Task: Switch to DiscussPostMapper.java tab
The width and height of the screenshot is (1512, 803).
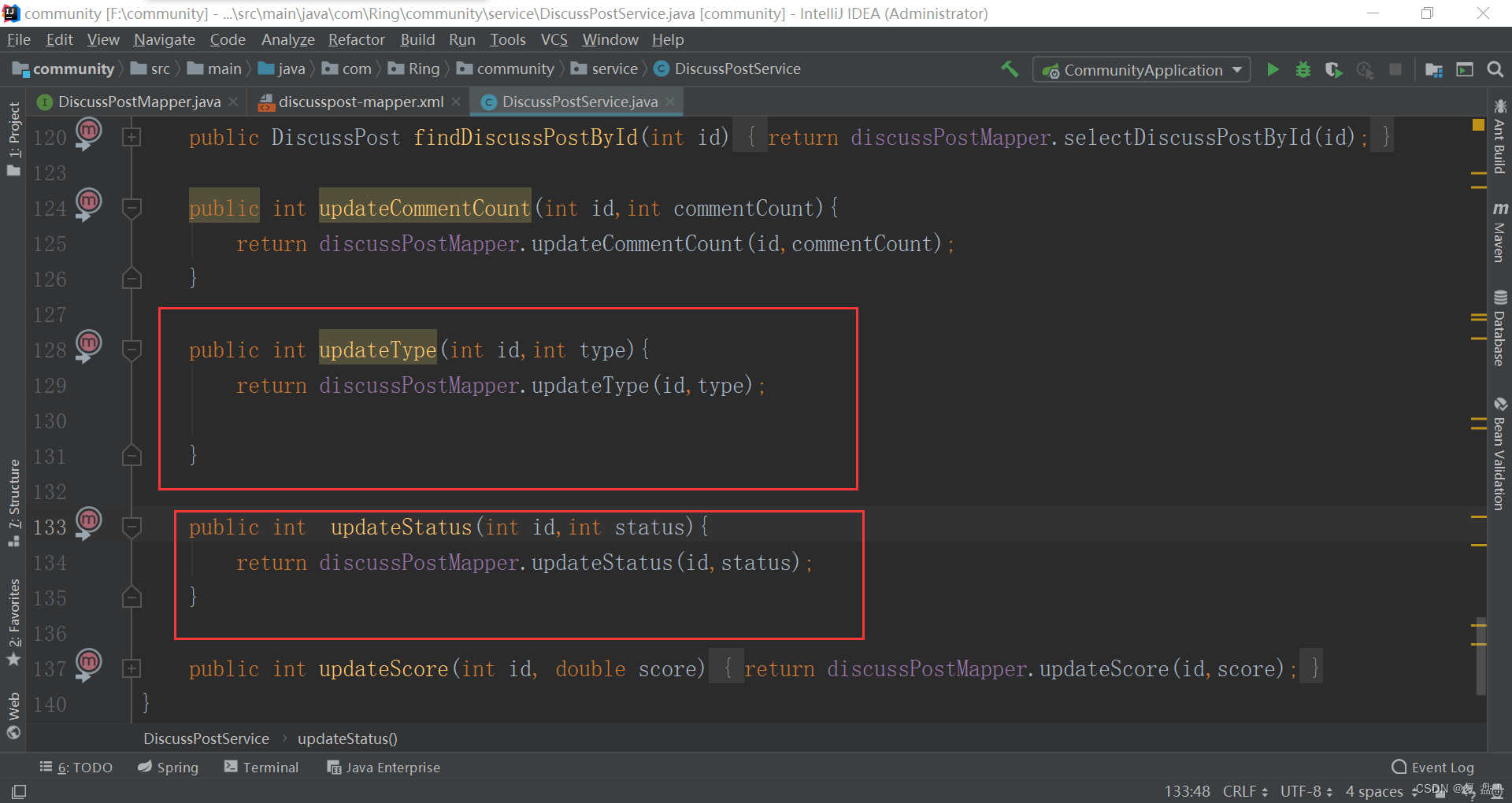Action: tap(139, 102)
